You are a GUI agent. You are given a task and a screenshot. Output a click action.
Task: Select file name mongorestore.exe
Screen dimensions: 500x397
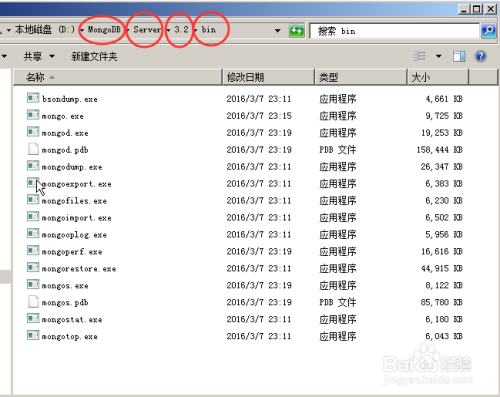(79, 269)
